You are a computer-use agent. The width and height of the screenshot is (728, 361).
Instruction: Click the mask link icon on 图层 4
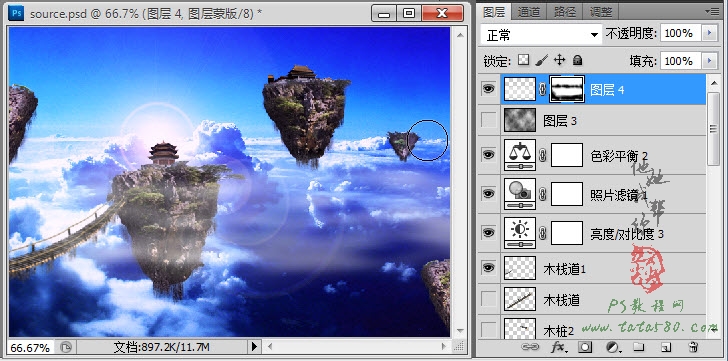pos(543,90)
